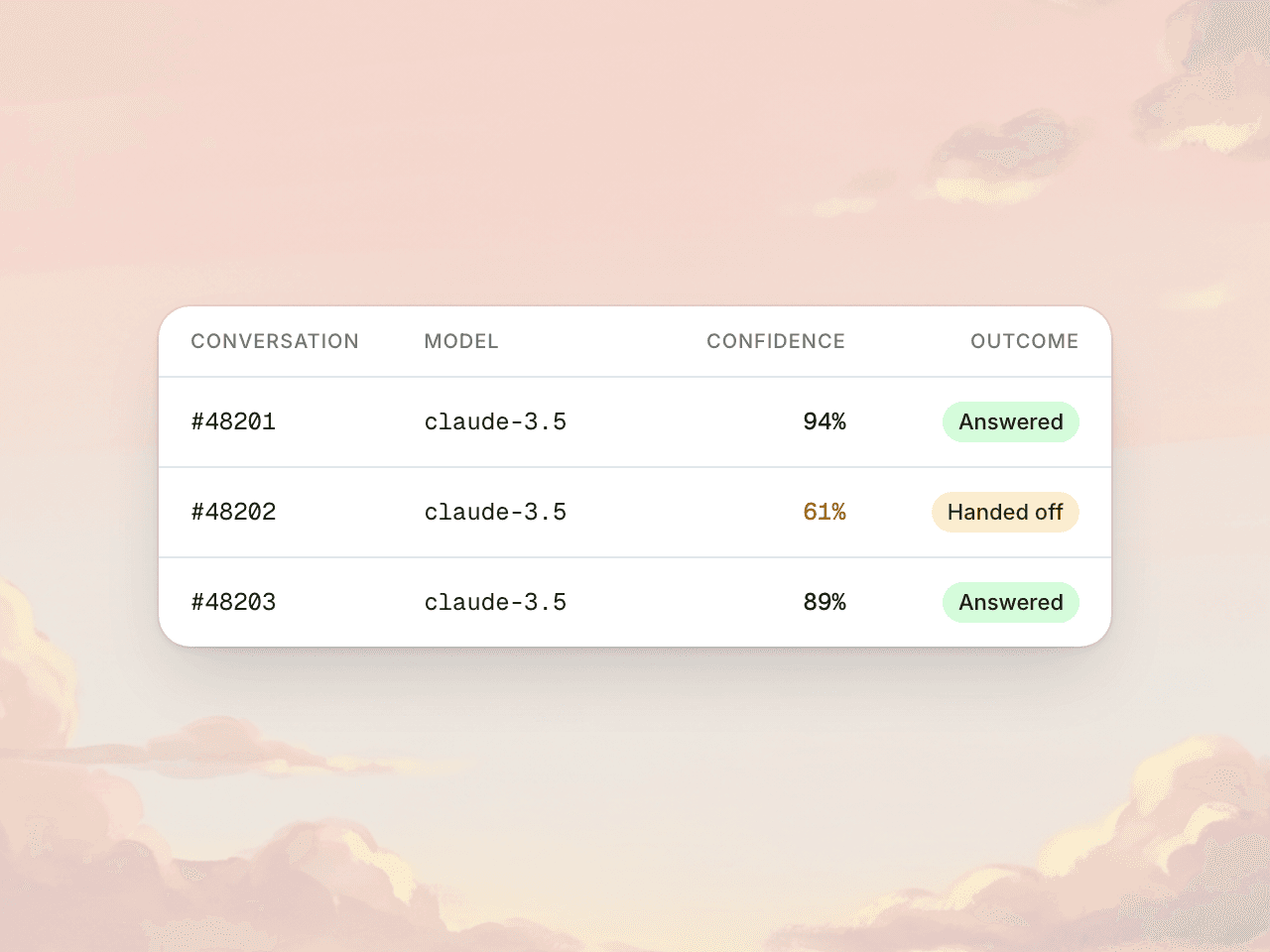The height and width of the screenshot is (952, 1270).
Task: Click the OUTCOME column header
Action: [x=1024, y=341]
